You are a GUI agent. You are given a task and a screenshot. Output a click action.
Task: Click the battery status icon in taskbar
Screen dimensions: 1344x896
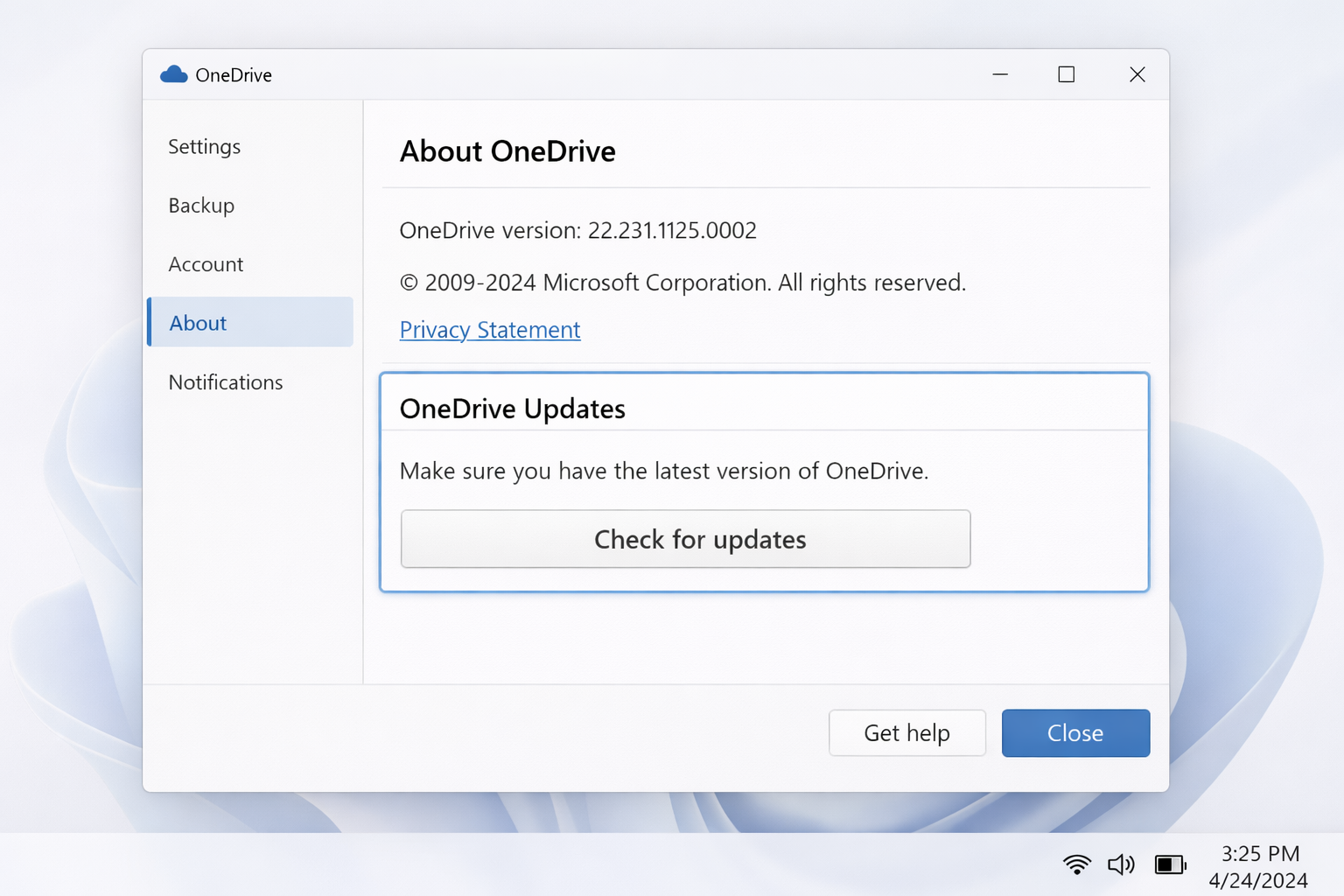[x=1170, y=864]
